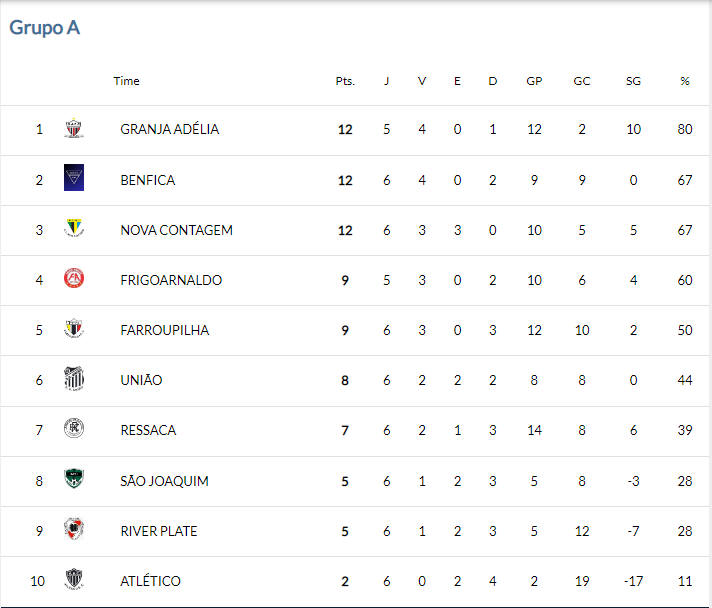712x608 pixels.
Task: Click the SG column header
Action: (633, 81)
